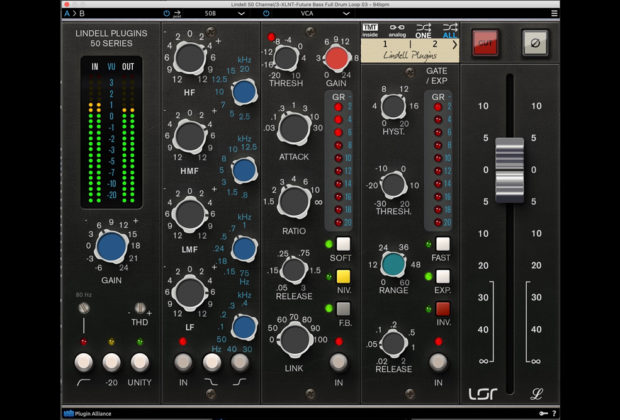Click the compressor ATTACK knob

pyautogui.click(x=294, y=129)
